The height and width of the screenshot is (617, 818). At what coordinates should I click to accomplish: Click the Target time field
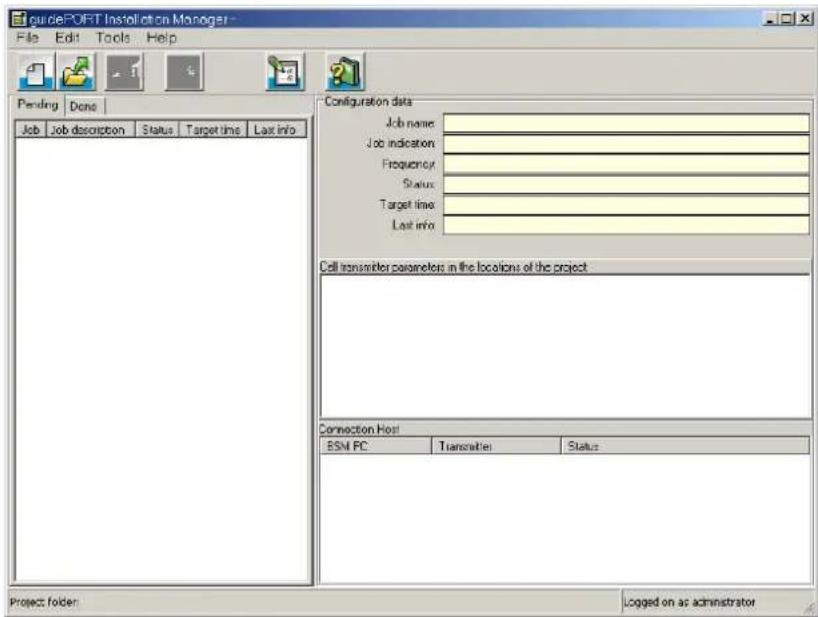627,205
